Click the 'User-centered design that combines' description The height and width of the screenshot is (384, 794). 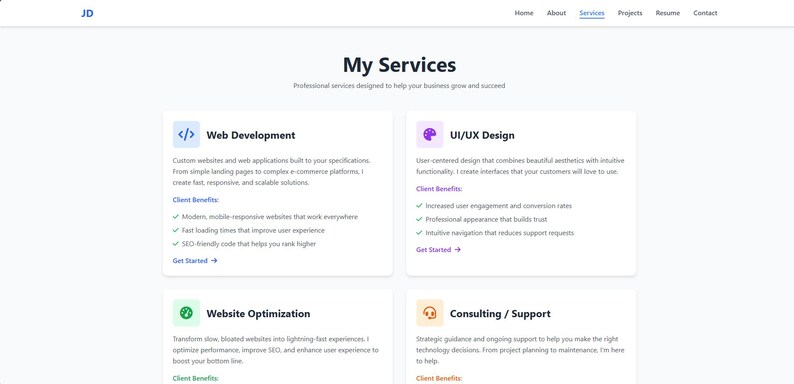tap(520, 166)
